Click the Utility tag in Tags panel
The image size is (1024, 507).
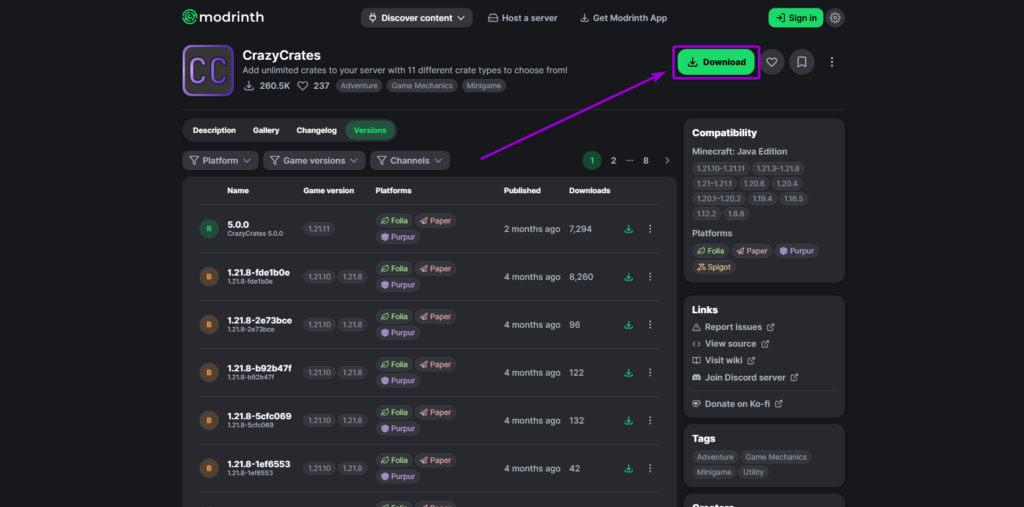(753, 472)
